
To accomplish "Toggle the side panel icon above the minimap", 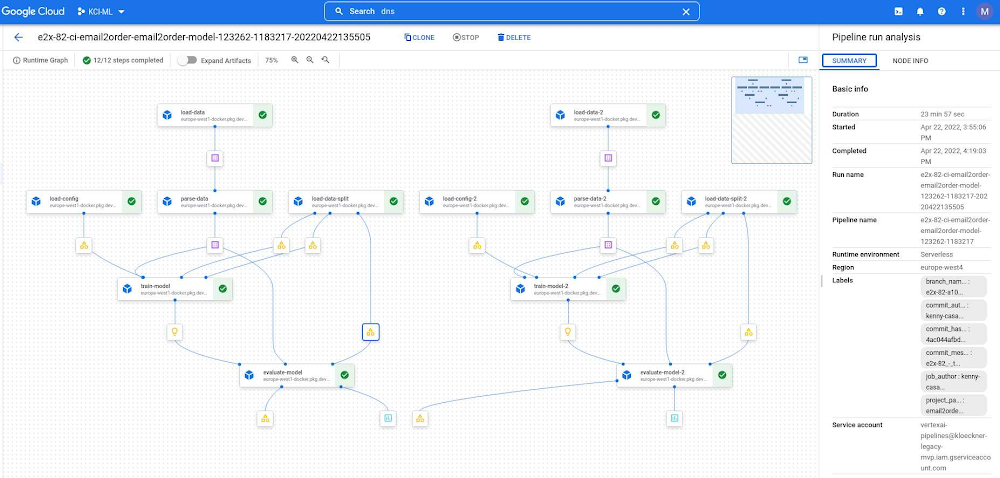I will pyautogui.click(x=803, y=60).
